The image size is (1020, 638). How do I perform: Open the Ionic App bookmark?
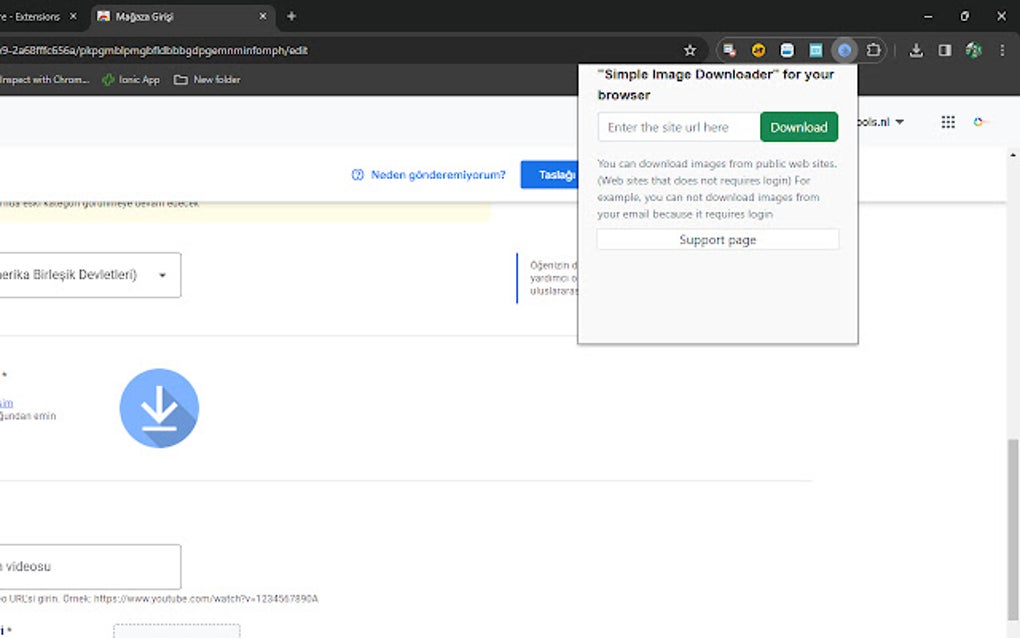(129, 80)
